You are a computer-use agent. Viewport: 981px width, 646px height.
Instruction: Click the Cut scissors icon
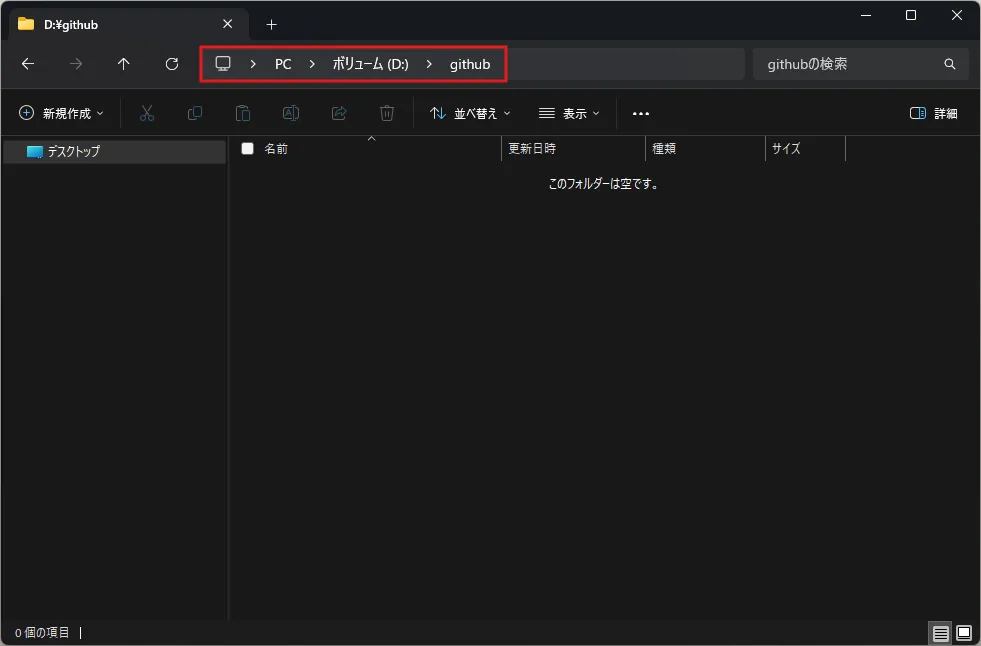146,113
